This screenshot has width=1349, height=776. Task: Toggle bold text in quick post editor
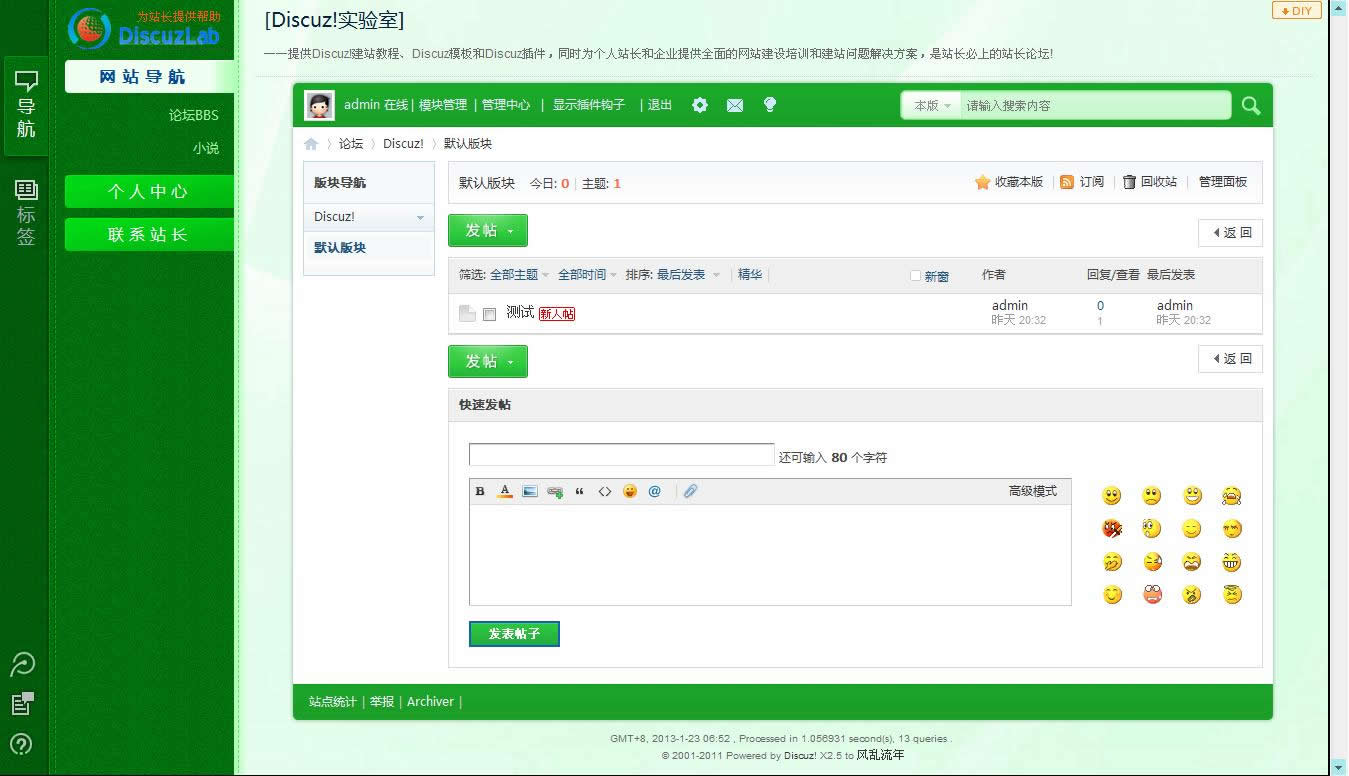[480, 491]
